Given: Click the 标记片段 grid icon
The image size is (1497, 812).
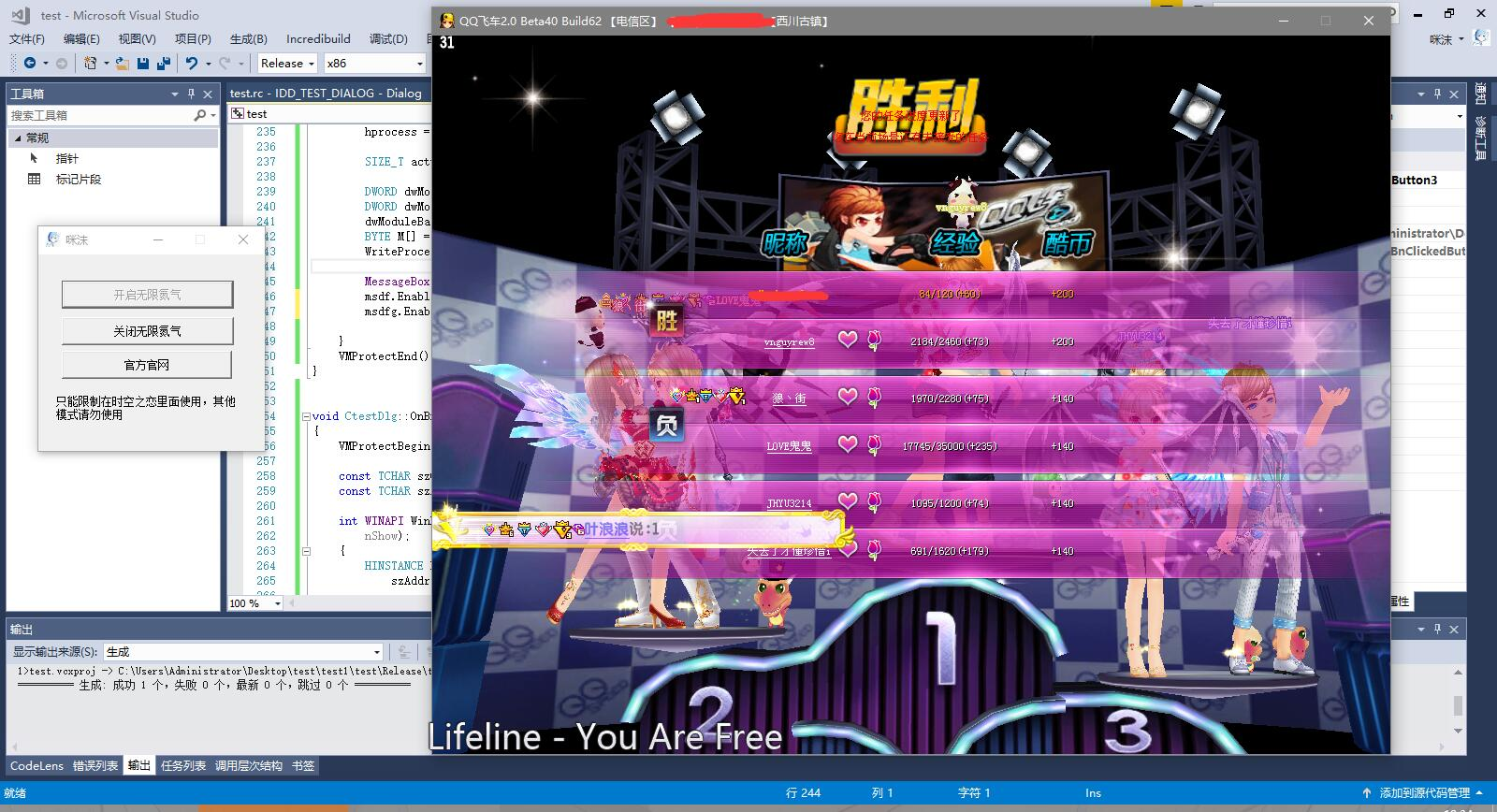Looking at the screenshot, I should tap(35, 179).
